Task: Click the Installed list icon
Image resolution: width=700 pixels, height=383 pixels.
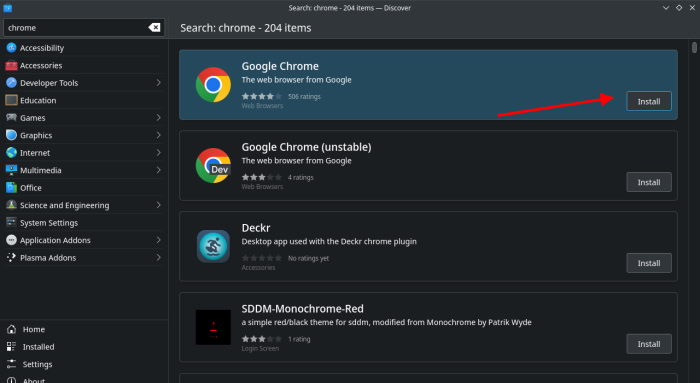Action: pyautogui.click(x=12, y=347)
